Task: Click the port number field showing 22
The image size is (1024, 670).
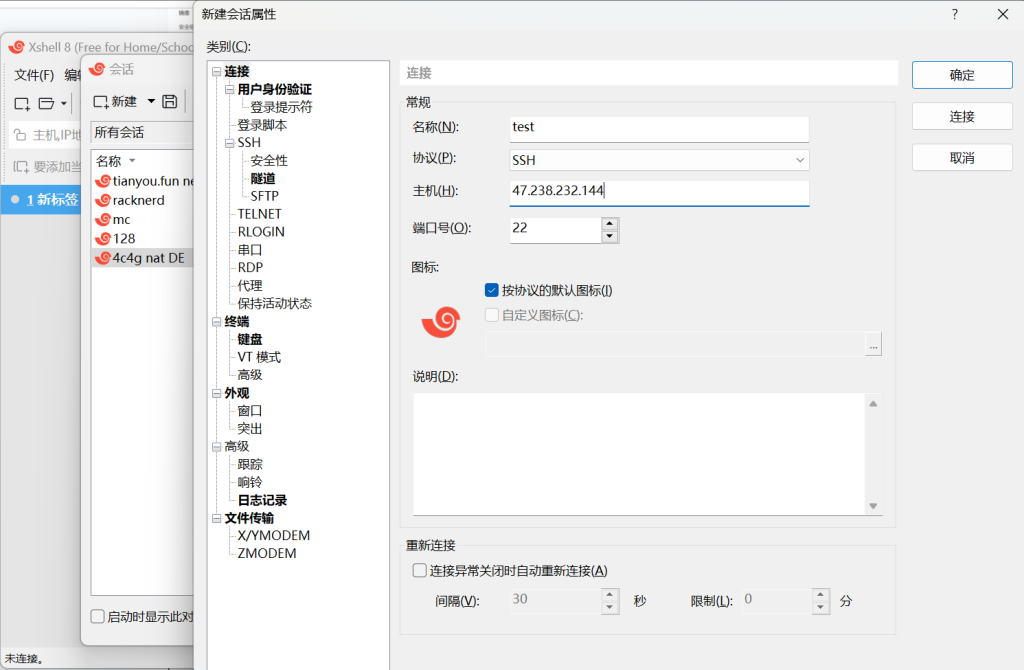Action: [555, 229]
